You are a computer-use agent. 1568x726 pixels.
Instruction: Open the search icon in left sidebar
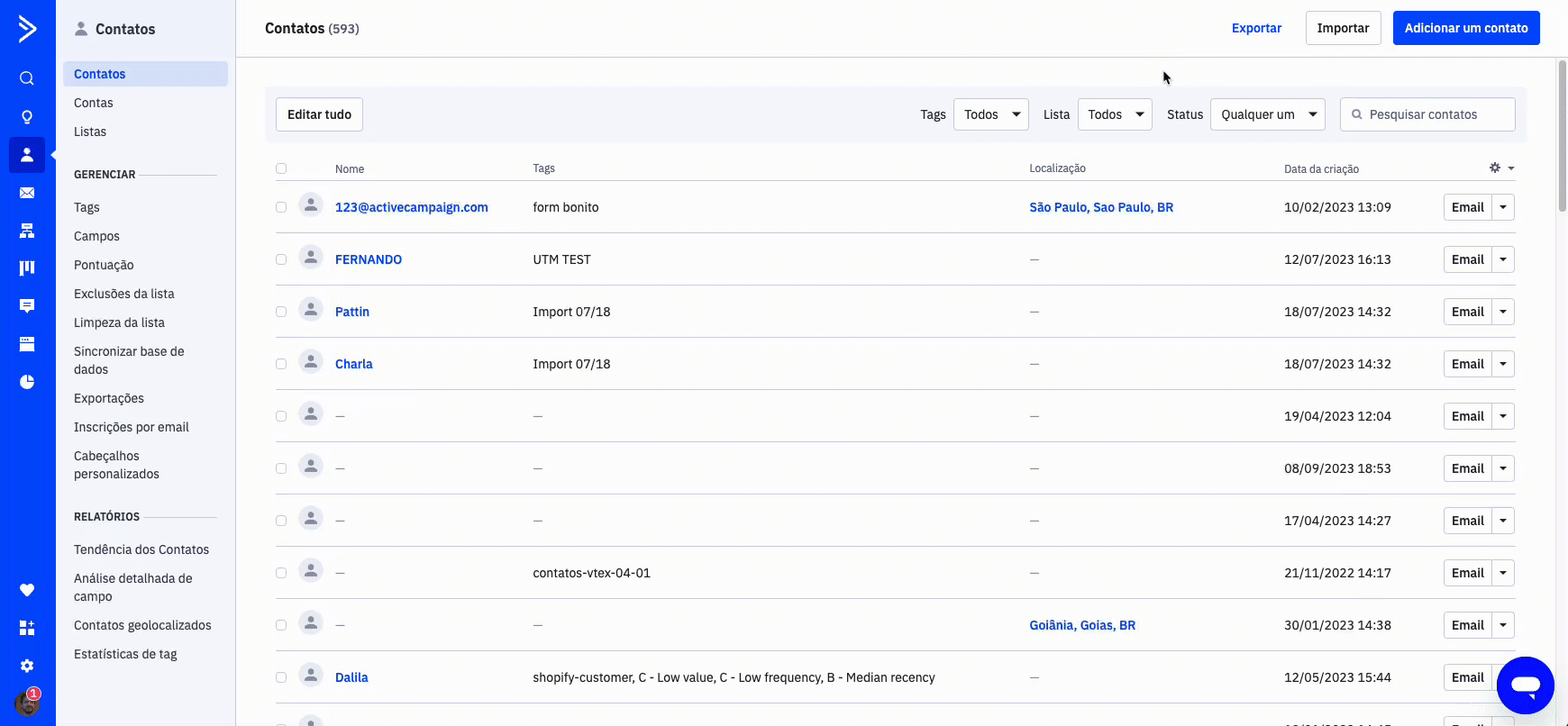coord(27,78)
